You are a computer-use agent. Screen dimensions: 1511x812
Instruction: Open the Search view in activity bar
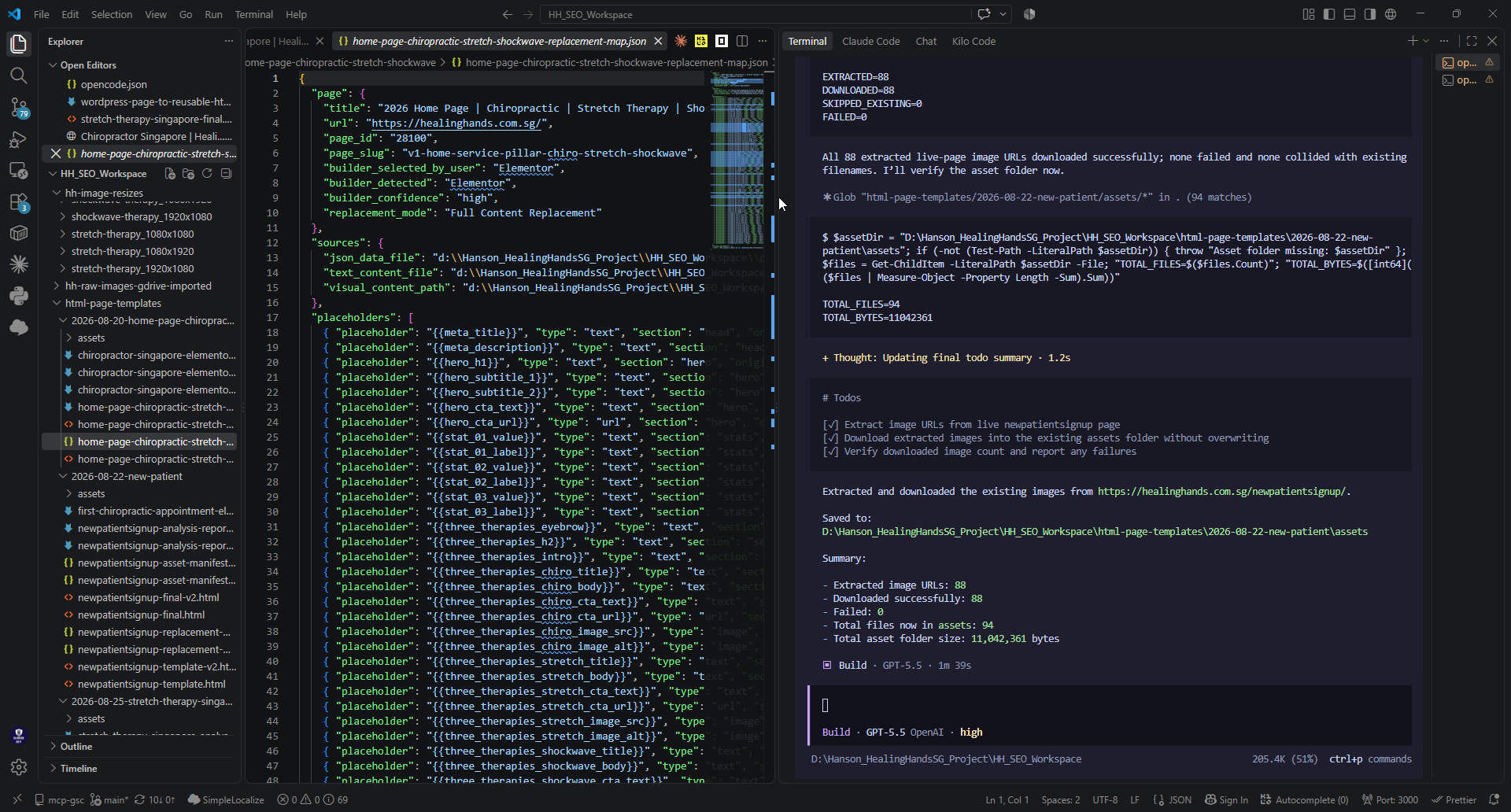[x=19, y=76]
